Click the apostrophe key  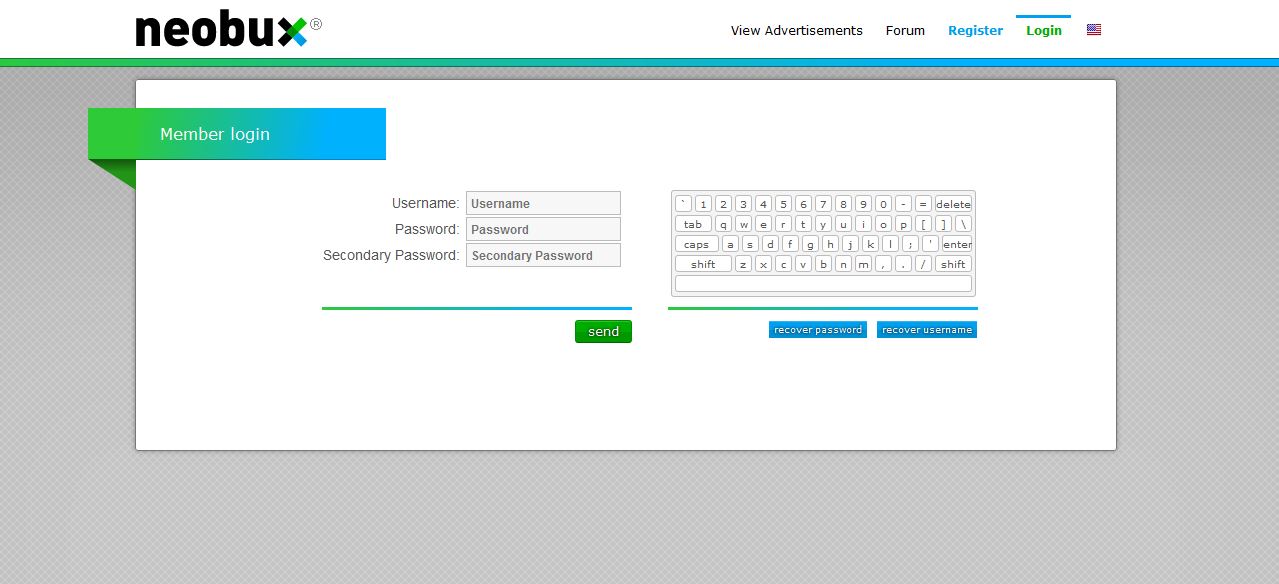coord(930,244)
